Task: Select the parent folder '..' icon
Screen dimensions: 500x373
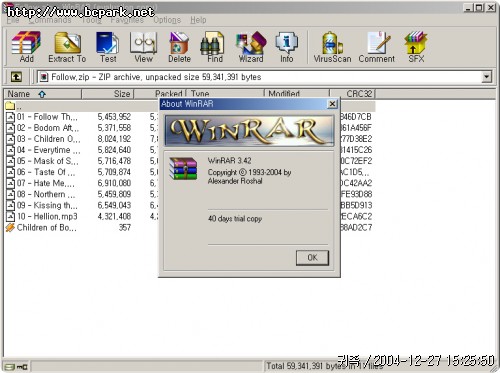Action: [x=10, y=106]
